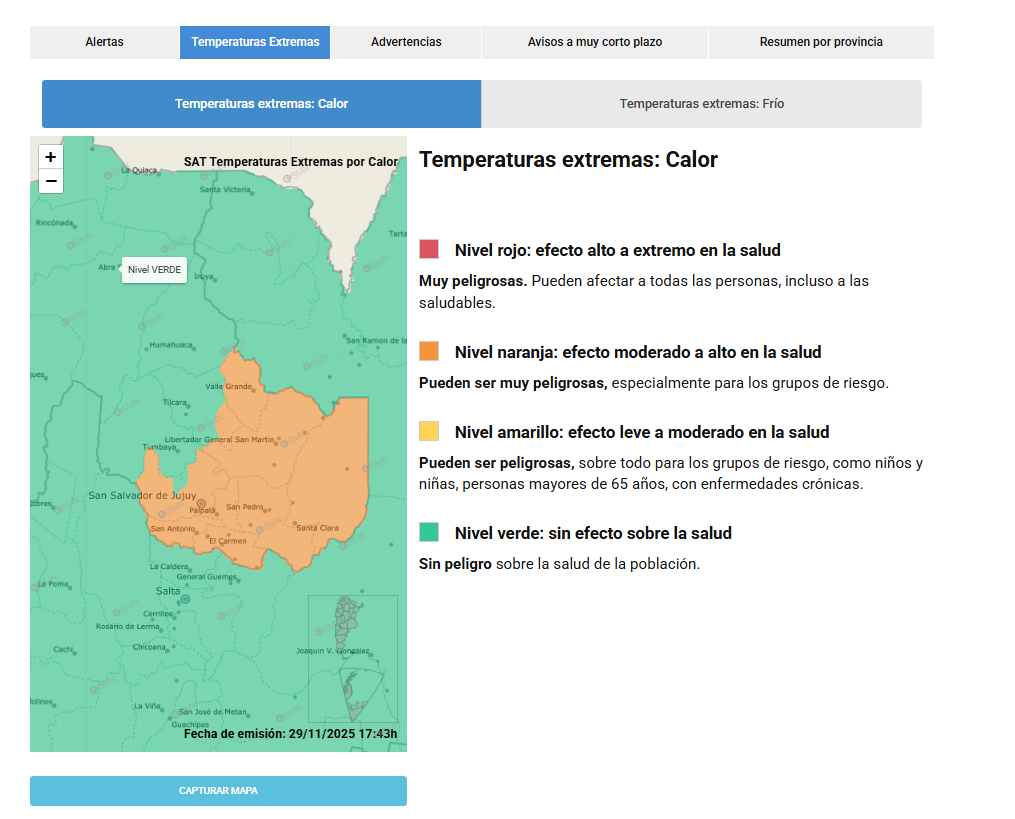Click the Argentina inset minimap
Screen dimensions: 1015x819
[x=352, y=659]
